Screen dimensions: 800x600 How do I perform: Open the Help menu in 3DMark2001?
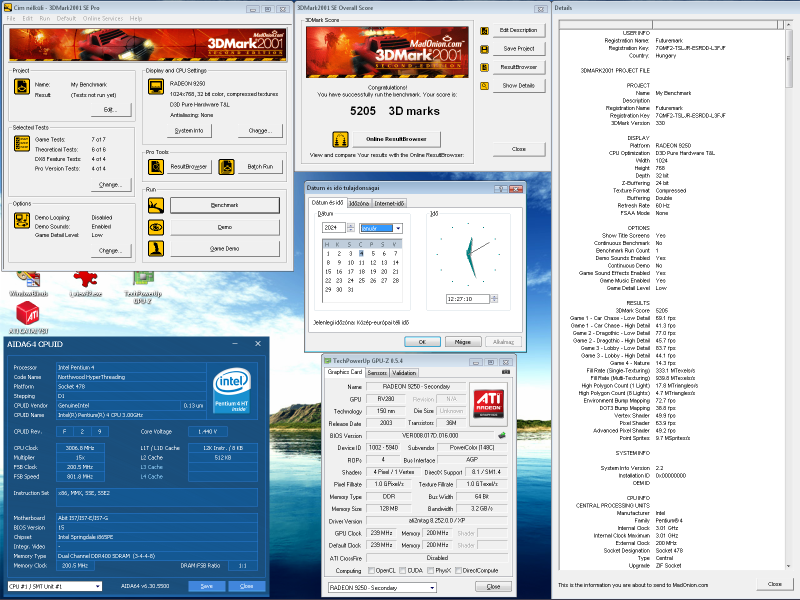coord(136,18)
